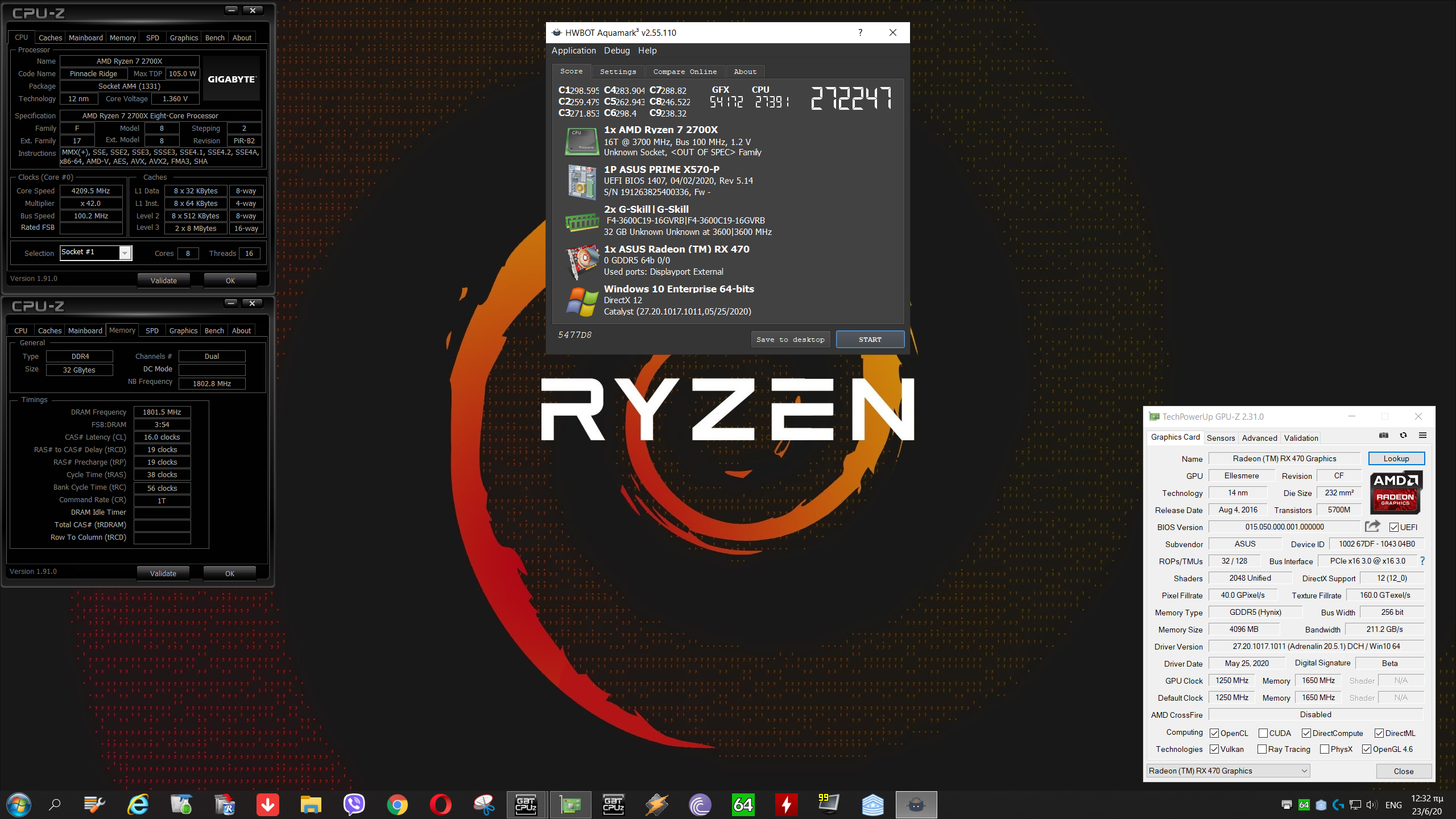The image size is (1456, 819).
Task: Switch to the Sensors tab in GPU-Z
Action: (1221, 438)
